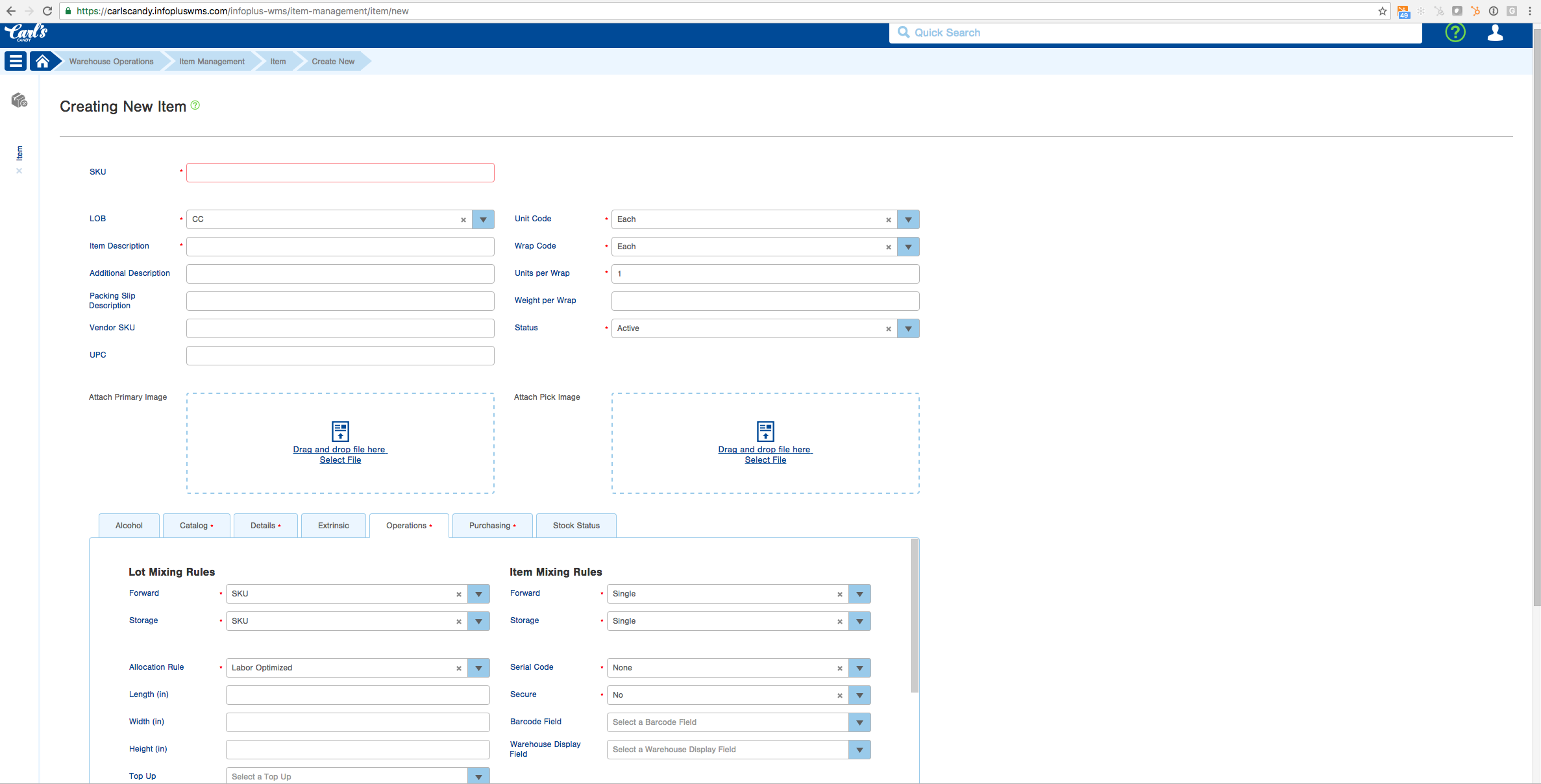1541x784 pixels.
Task: Click Select File under Attach Primary Image
Action: point(340,460)
